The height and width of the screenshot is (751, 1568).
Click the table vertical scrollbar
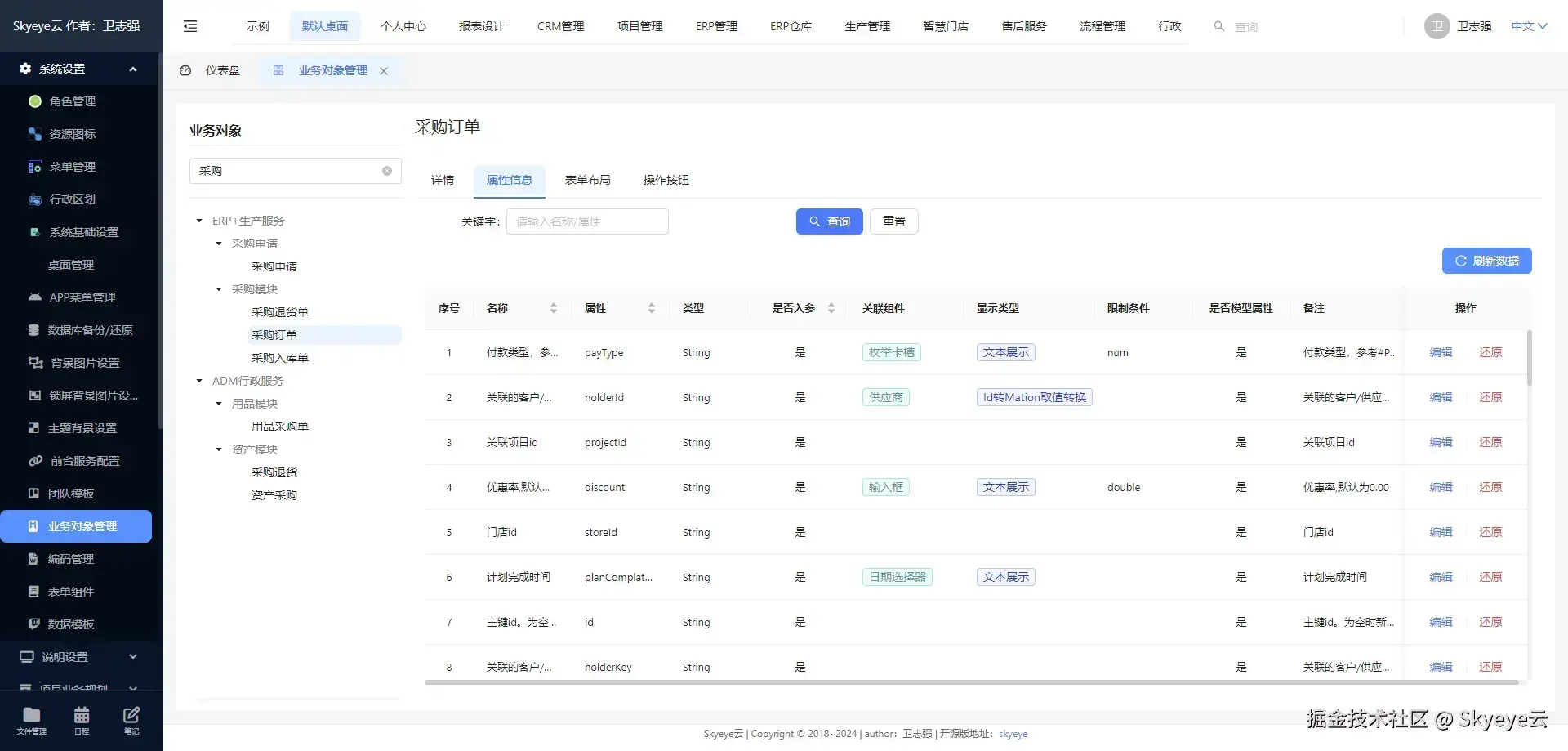click(1529, 357)
